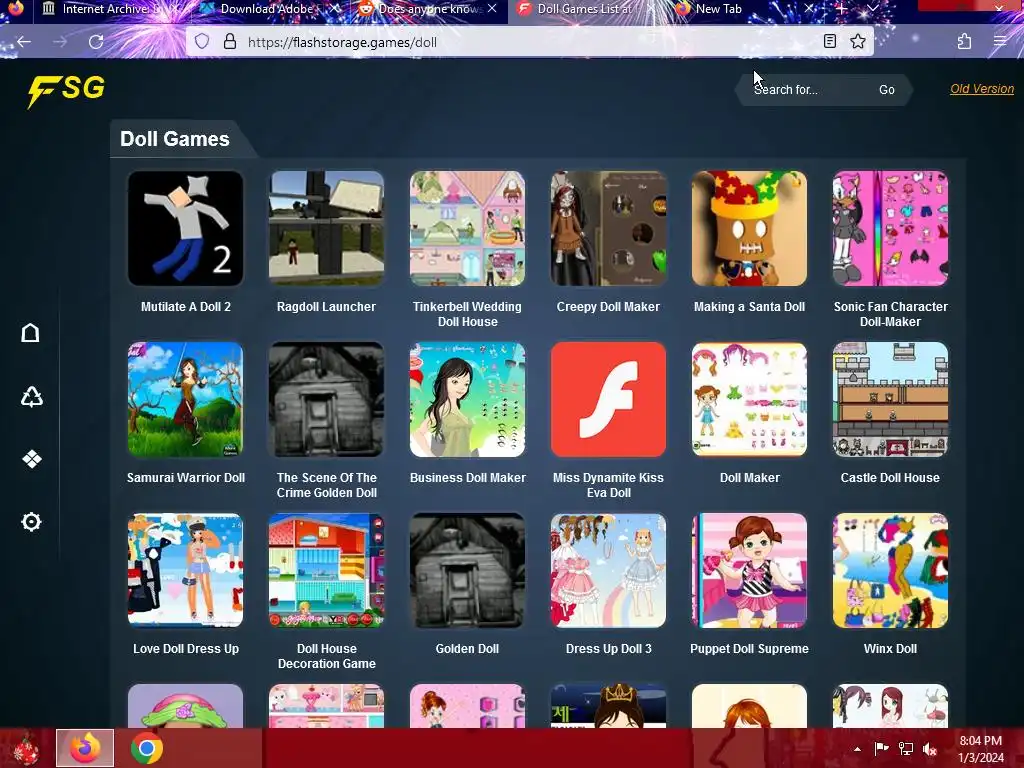This screenshot has width=1024, height=768.
Task: Click the Go search button
Action: click(x=886, y=89)
